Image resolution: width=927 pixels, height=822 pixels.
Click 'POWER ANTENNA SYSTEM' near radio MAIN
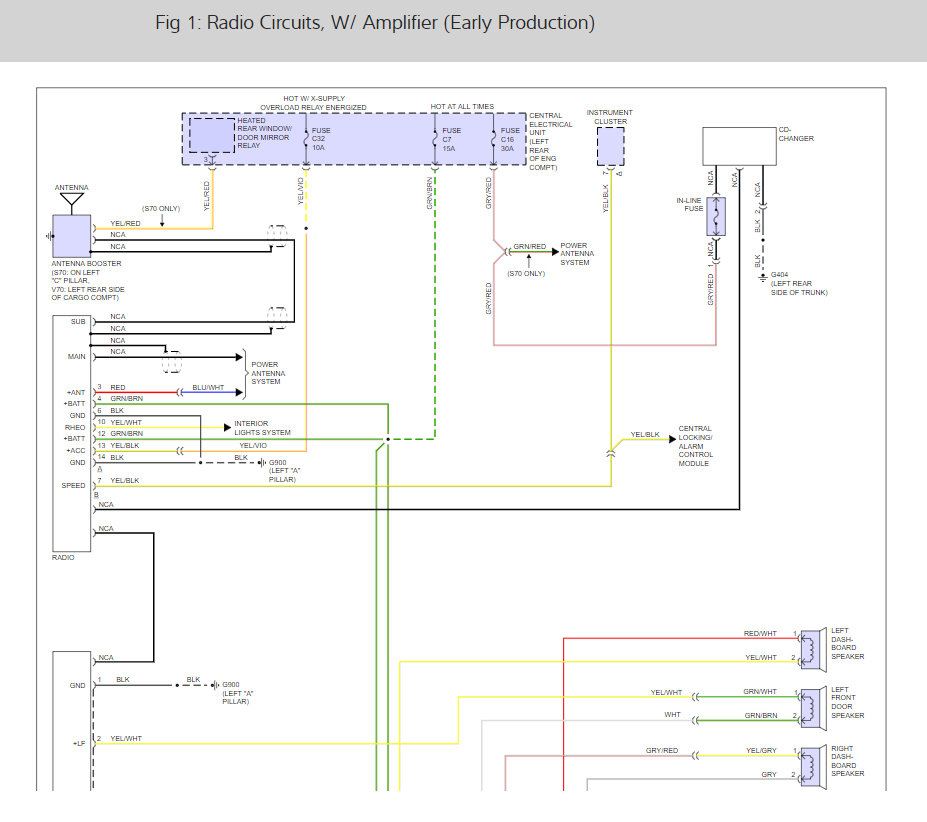click(x=268, y=373)
